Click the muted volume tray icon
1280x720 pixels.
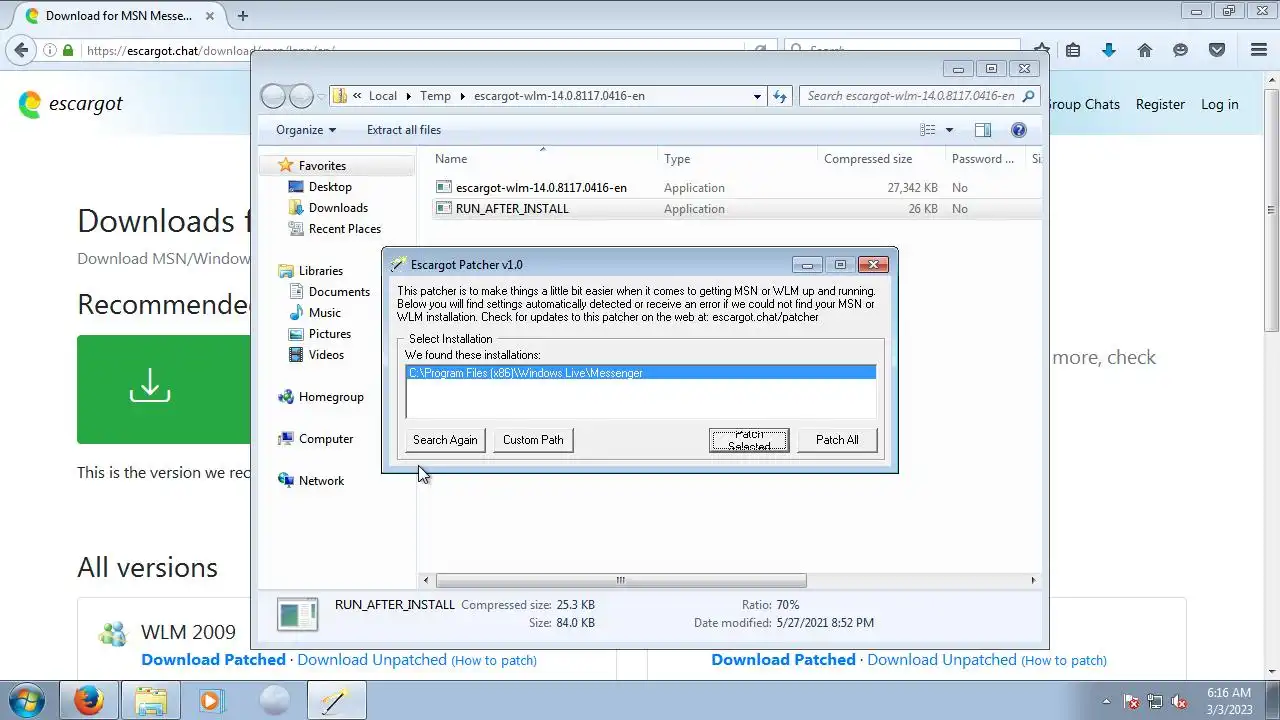(1178, 702)
